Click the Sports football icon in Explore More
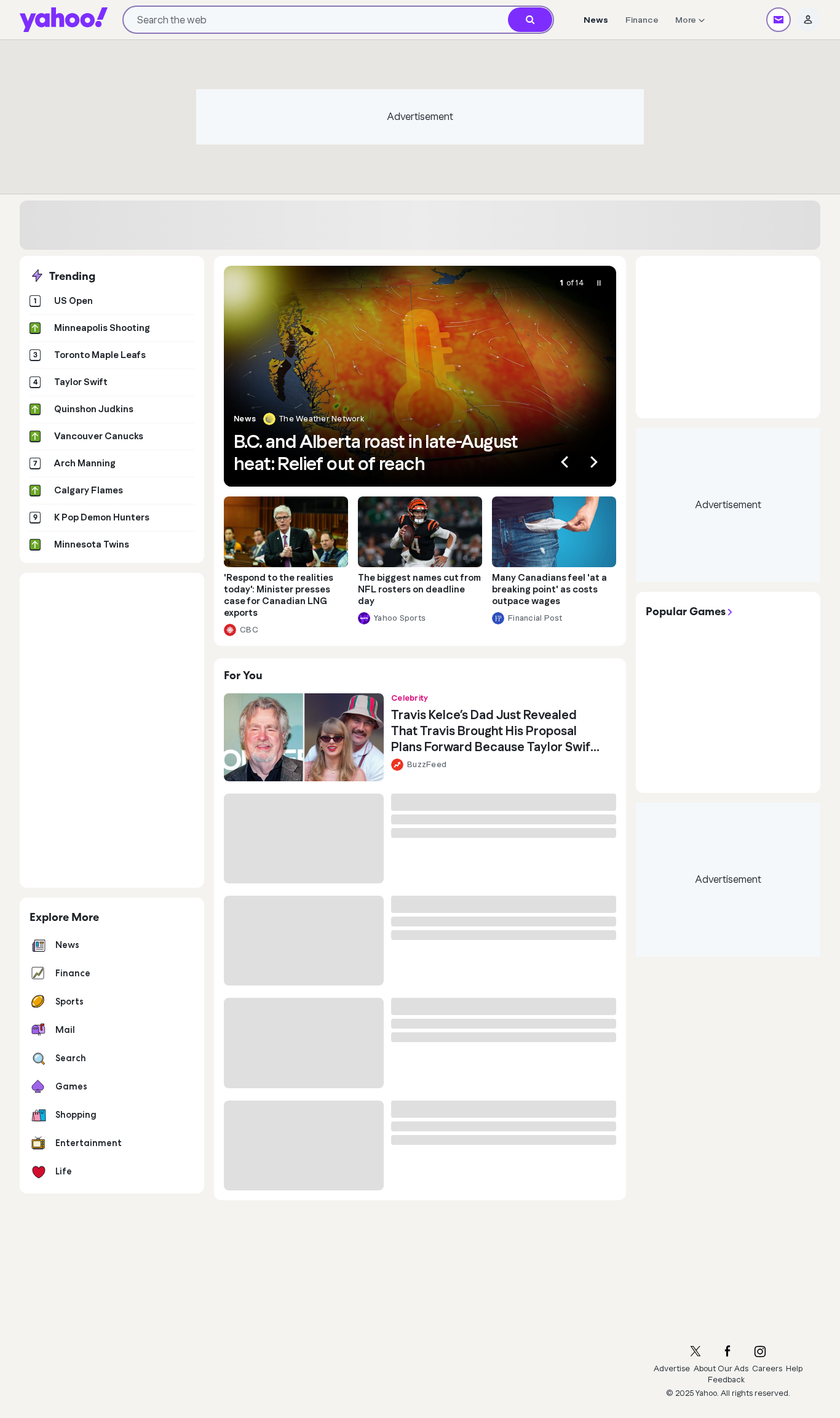The image size is (840, 1418). point(38,1002)
